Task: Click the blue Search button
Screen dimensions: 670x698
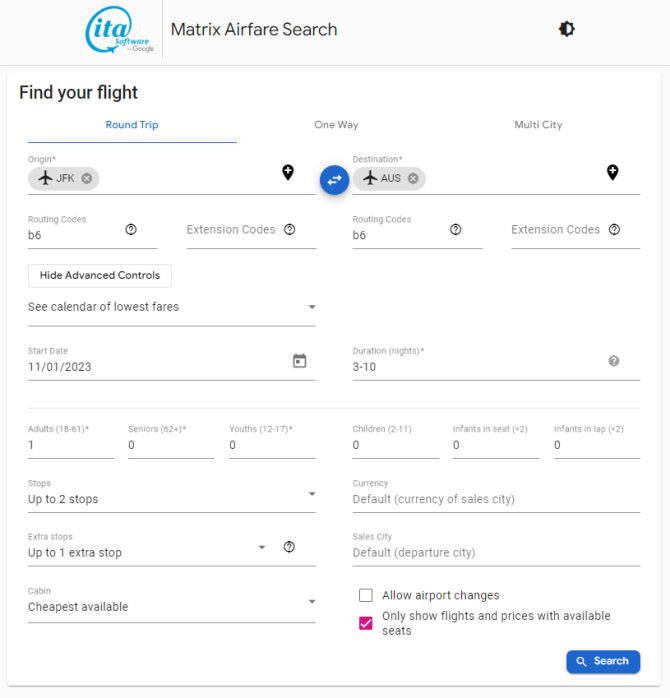Action: [603, 661]
